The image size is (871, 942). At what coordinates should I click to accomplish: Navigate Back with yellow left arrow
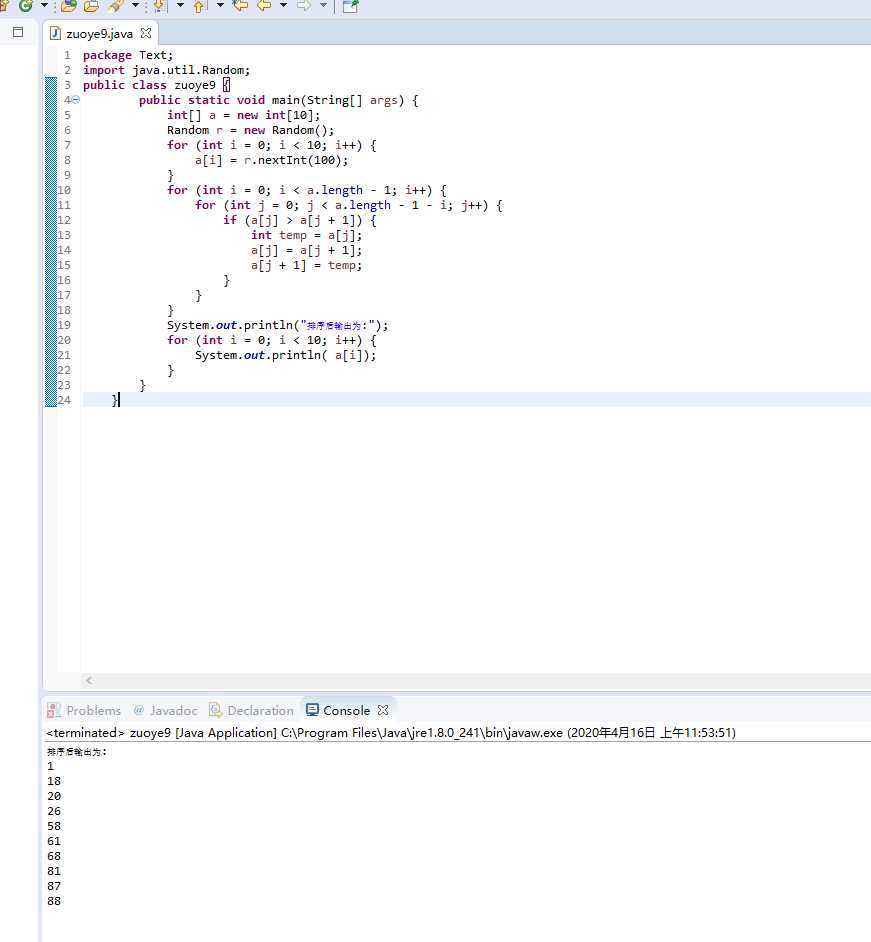click(x=264, y=5)
